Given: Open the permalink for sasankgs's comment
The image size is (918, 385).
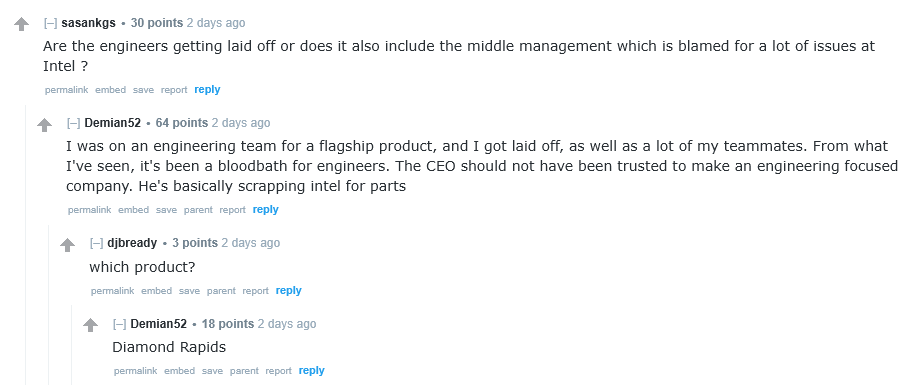Looking at the screenshot, I should pos(66,90).
